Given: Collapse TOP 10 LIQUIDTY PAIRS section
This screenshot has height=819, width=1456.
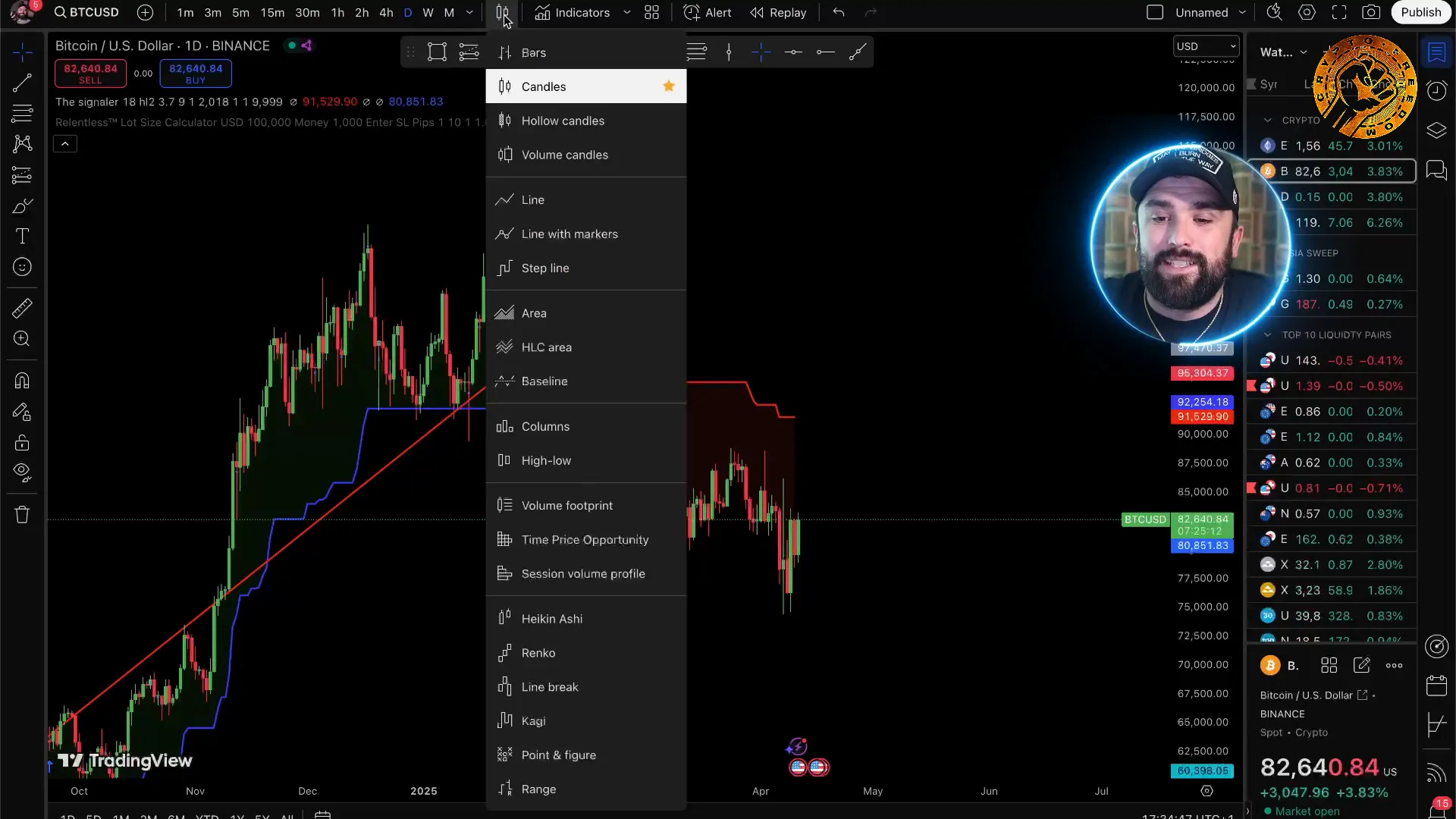Looking at the screenshot, I should coord(1268,335).
